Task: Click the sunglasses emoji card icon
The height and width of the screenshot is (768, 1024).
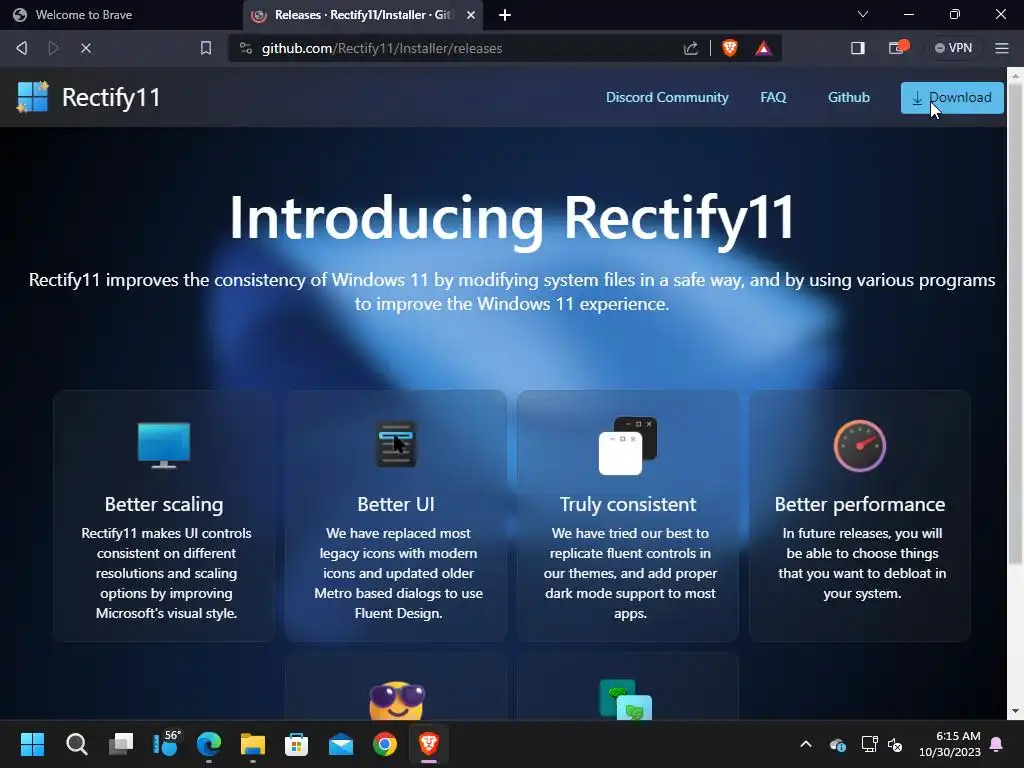Action: click(x=396, y=701)
